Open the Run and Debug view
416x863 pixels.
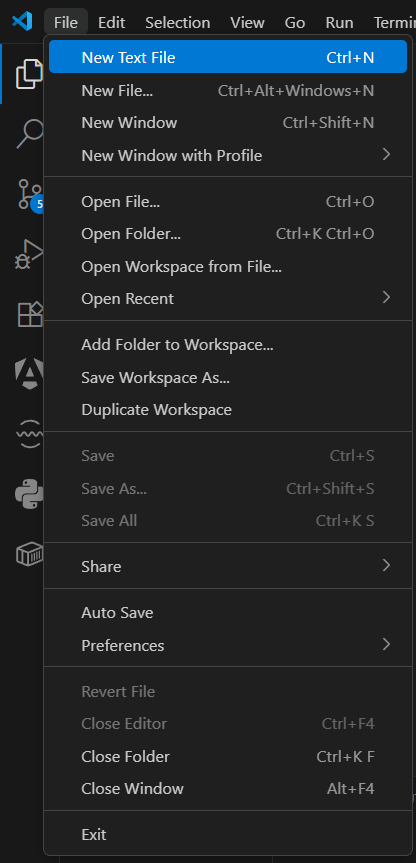[x=29, y=254]
